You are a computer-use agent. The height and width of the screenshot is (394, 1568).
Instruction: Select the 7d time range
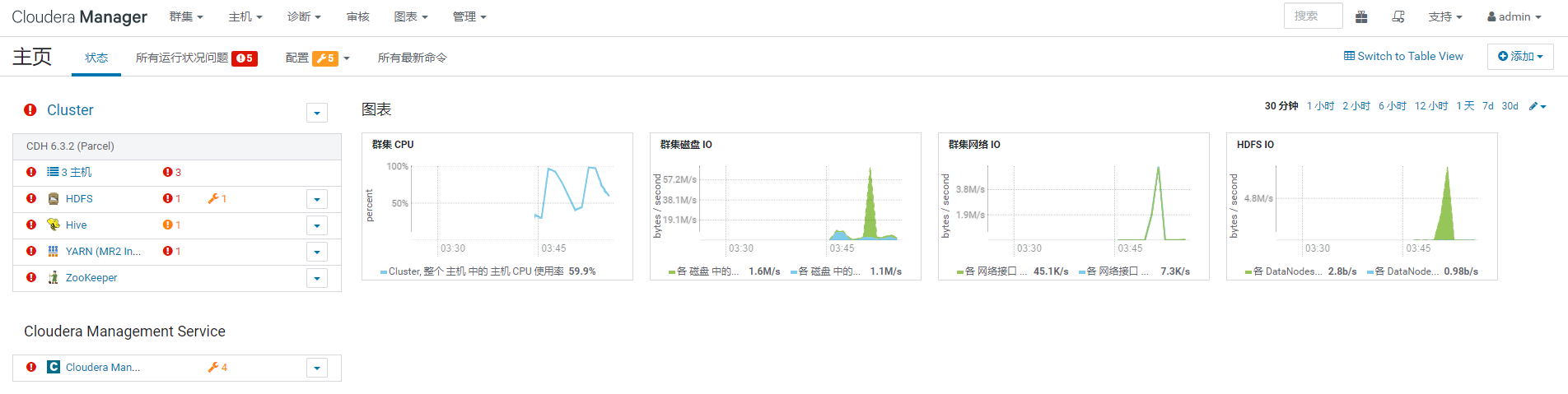(1488, 106)
